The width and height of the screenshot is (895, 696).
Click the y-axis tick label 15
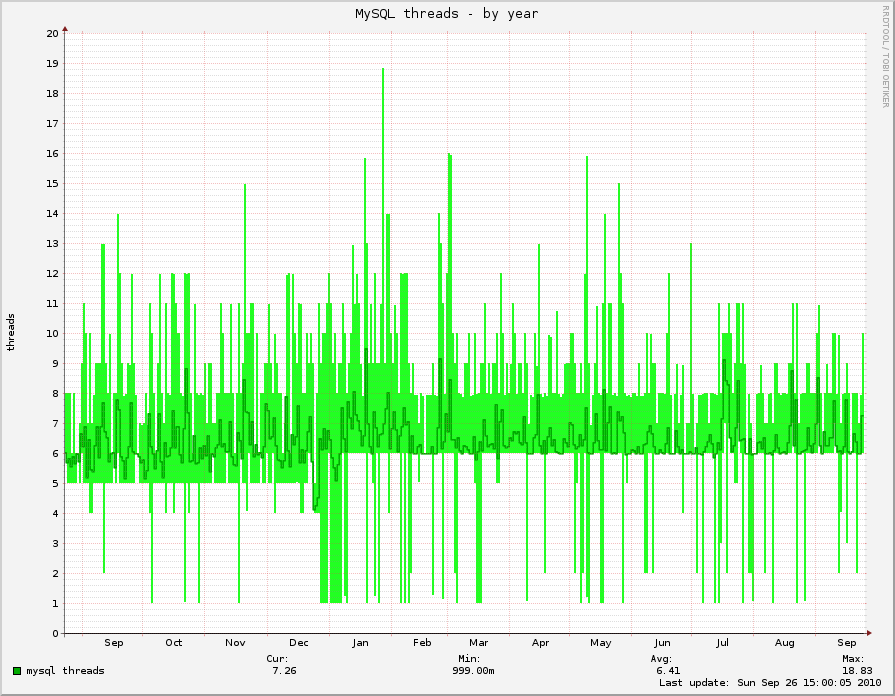click(53, 183)
